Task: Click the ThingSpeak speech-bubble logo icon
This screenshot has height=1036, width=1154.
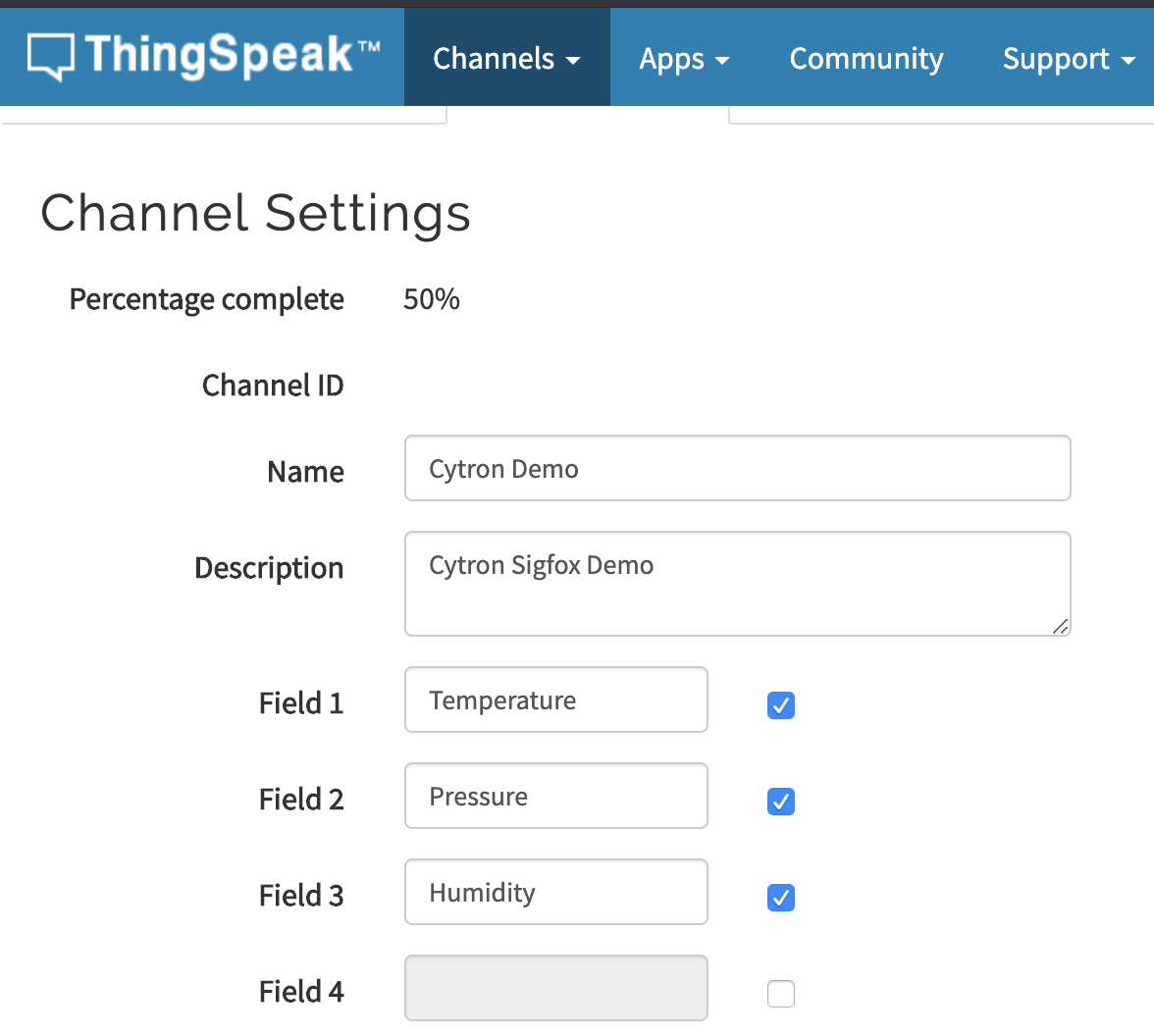Action: pos(50,57)
